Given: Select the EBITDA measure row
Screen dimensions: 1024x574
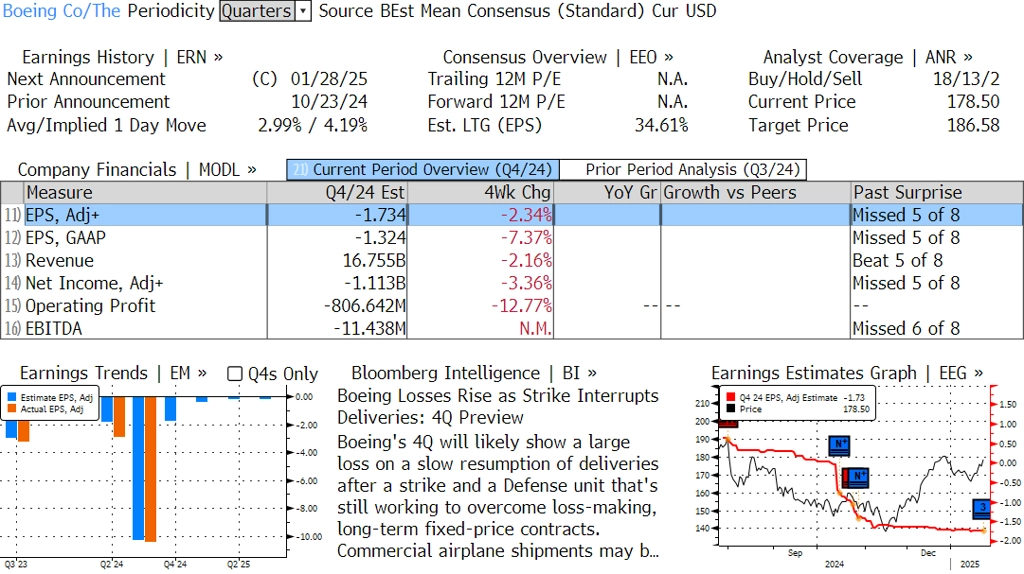Looking at the screenshot, I should tap(512, 328).
